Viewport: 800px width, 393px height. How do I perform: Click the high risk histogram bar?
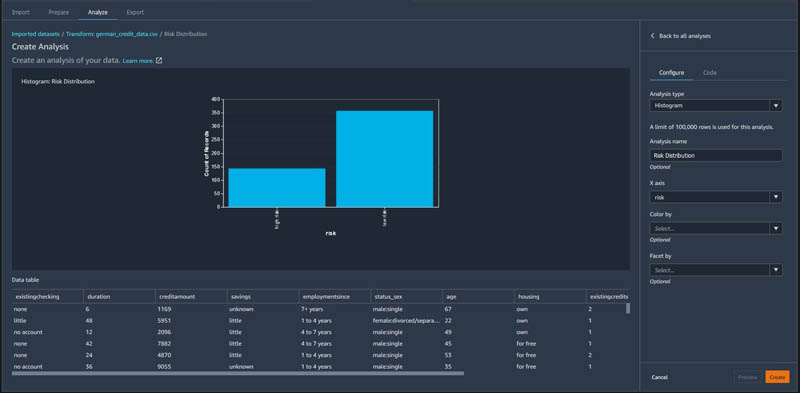(277, 187)
